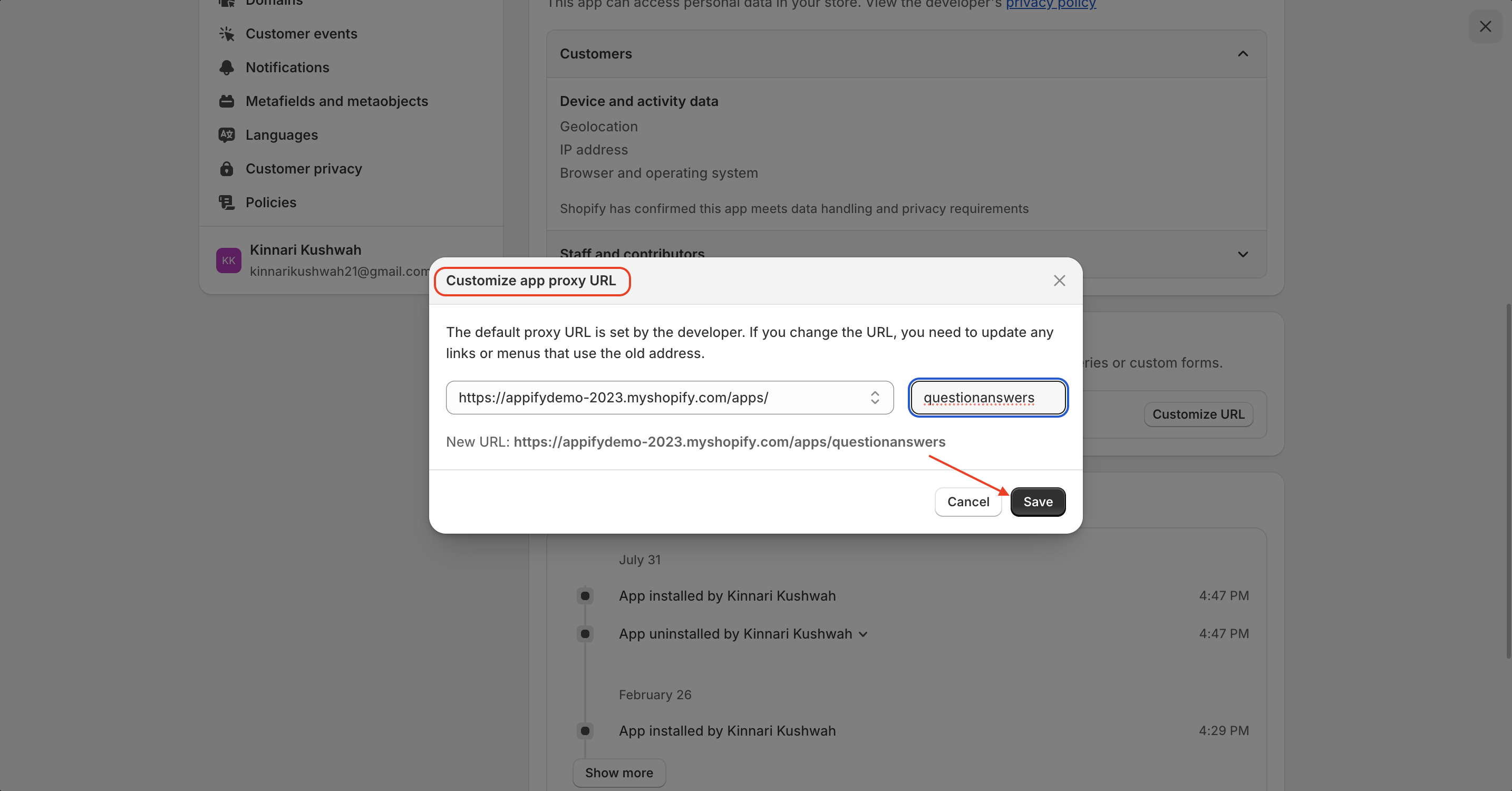Save the new proxy URL
1512x791 pixels.
click(1038, 502)
